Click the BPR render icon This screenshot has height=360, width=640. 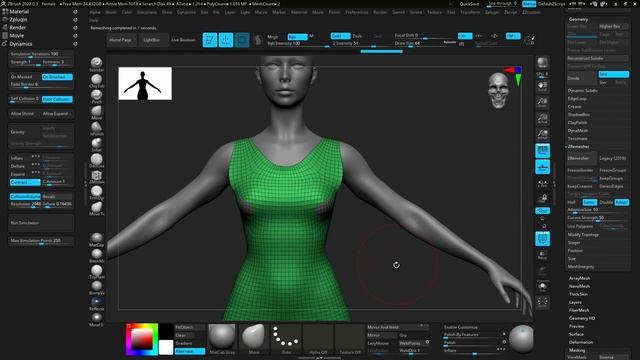coord(542,62)
